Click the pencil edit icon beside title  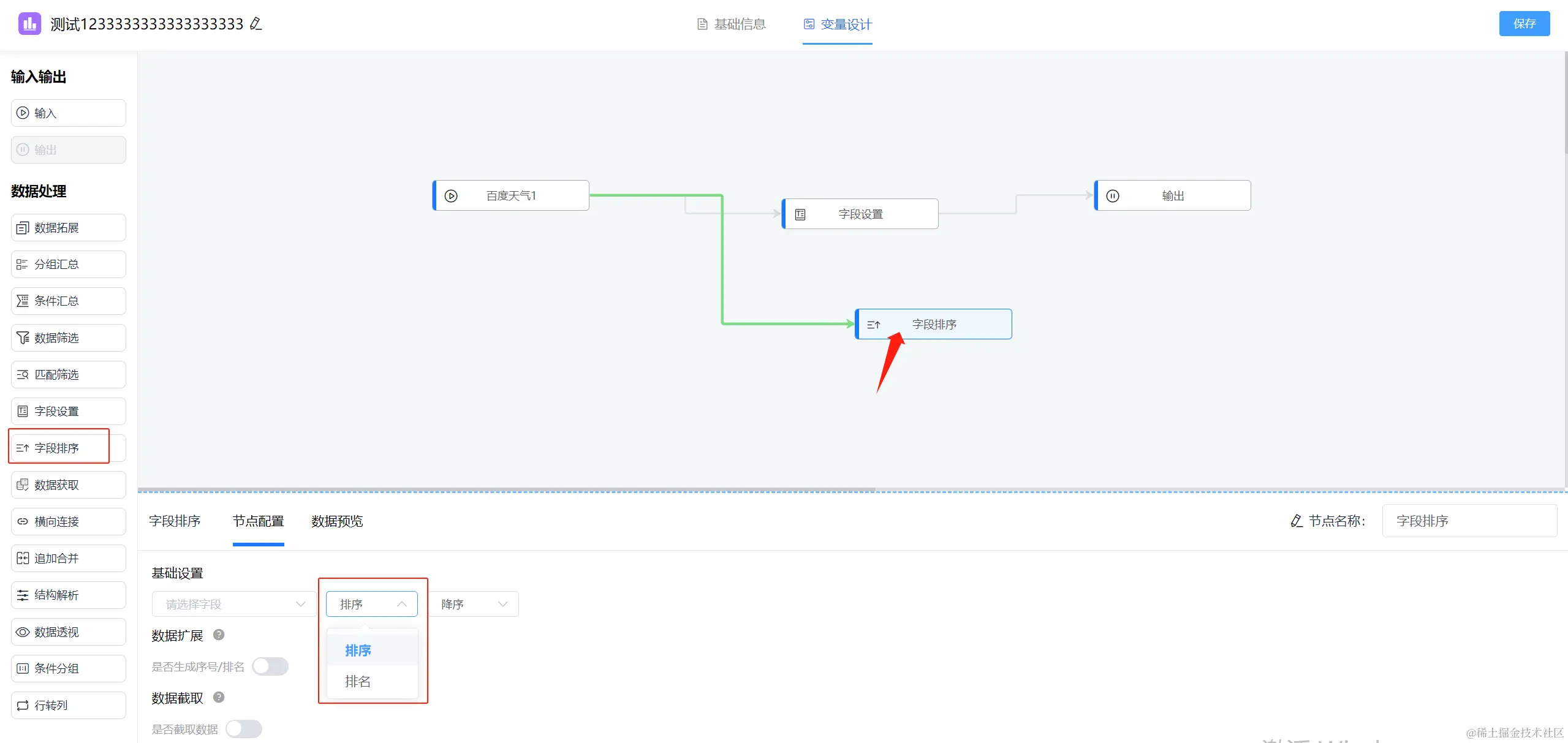coord(256,24)
